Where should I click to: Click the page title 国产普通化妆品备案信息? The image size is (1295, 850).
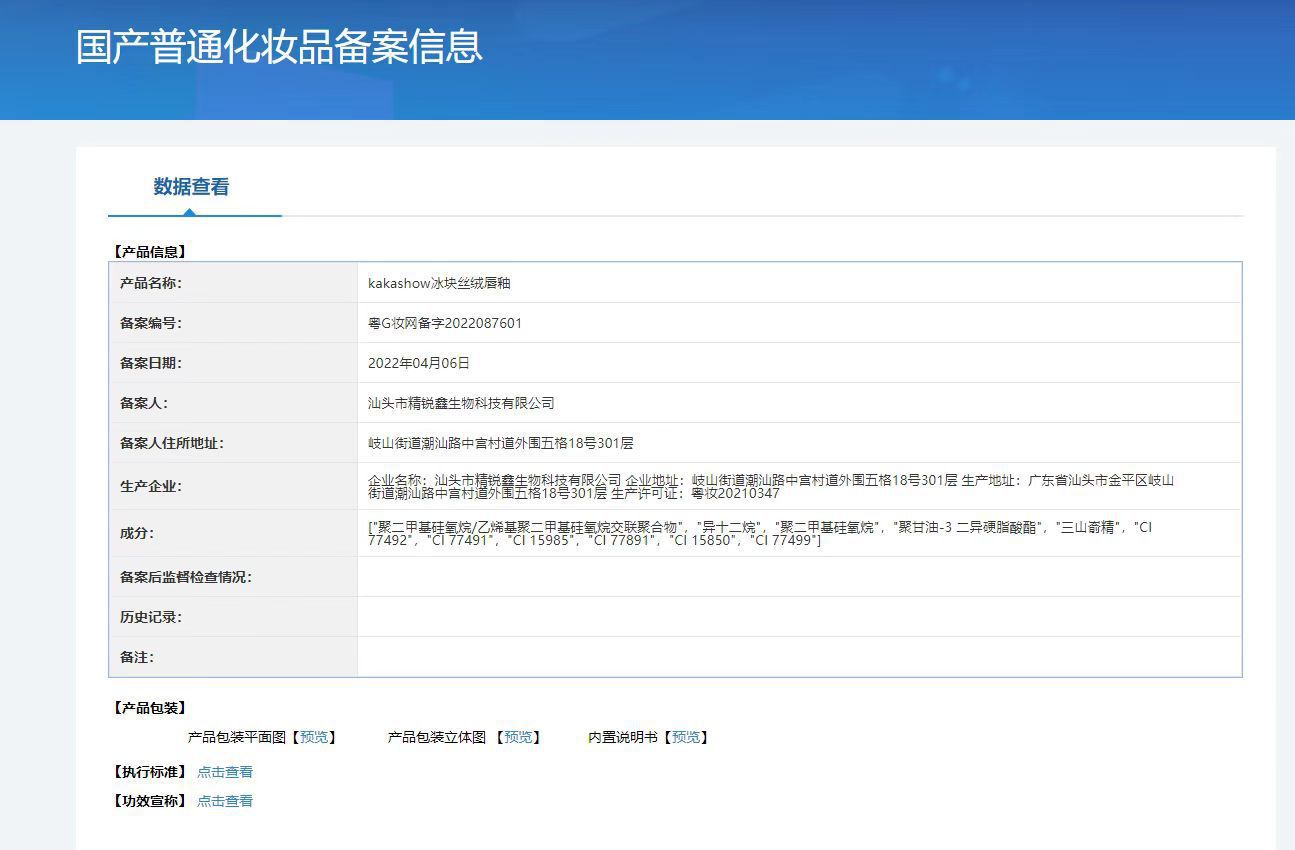pyautogui.click(x=279, y=47)
